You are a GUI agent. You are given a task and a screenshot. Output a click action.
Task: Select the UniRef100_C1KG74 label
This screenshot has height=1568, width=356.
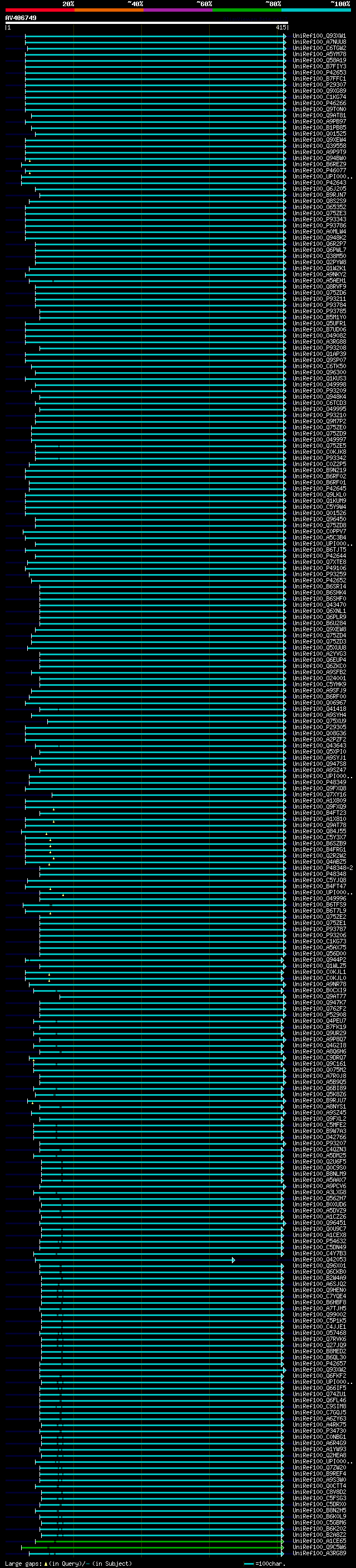pos(319,97)
